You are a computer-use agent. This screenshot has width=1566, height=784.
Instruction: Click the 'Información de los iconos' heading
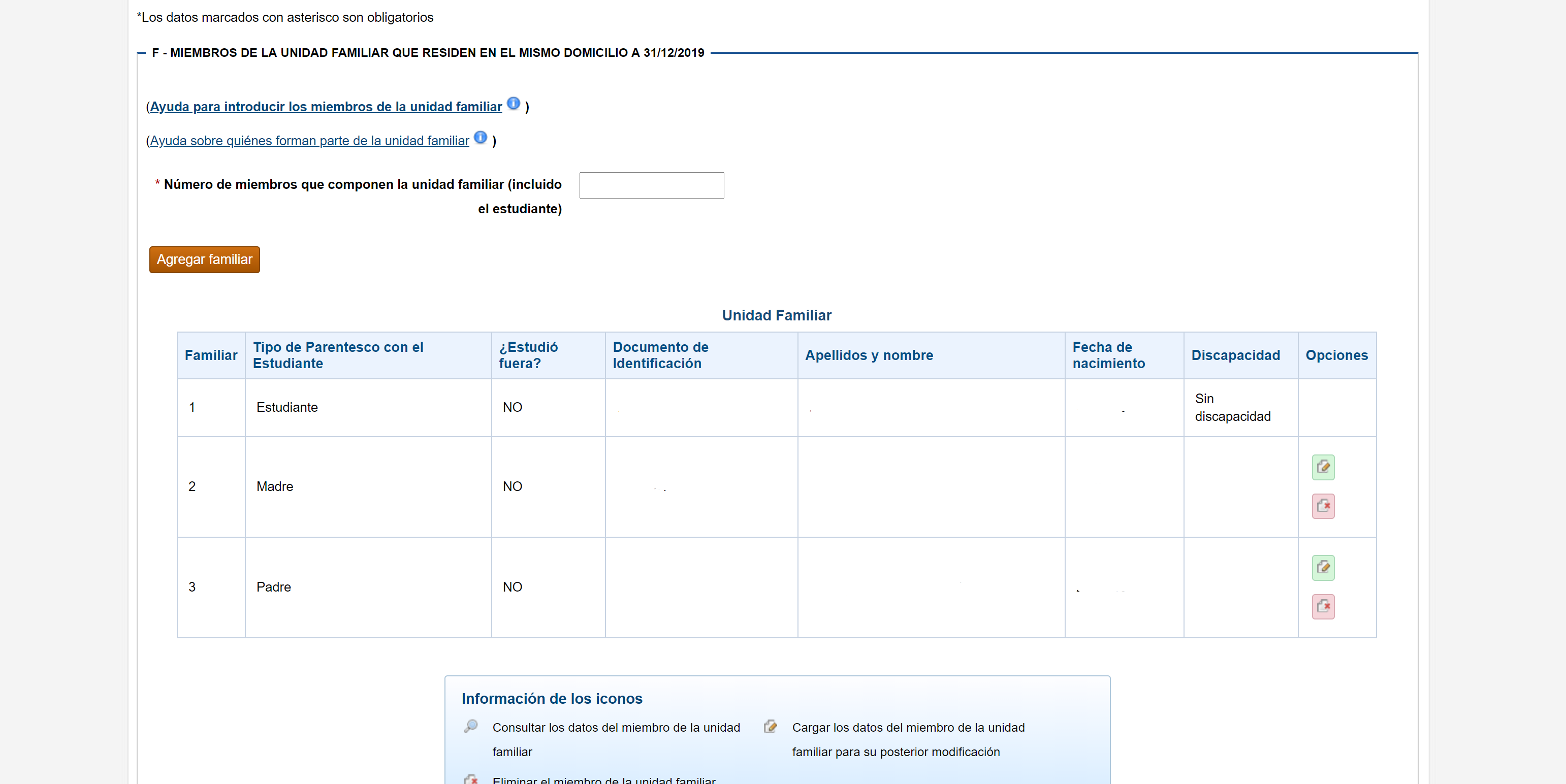[x=552, y=698]
